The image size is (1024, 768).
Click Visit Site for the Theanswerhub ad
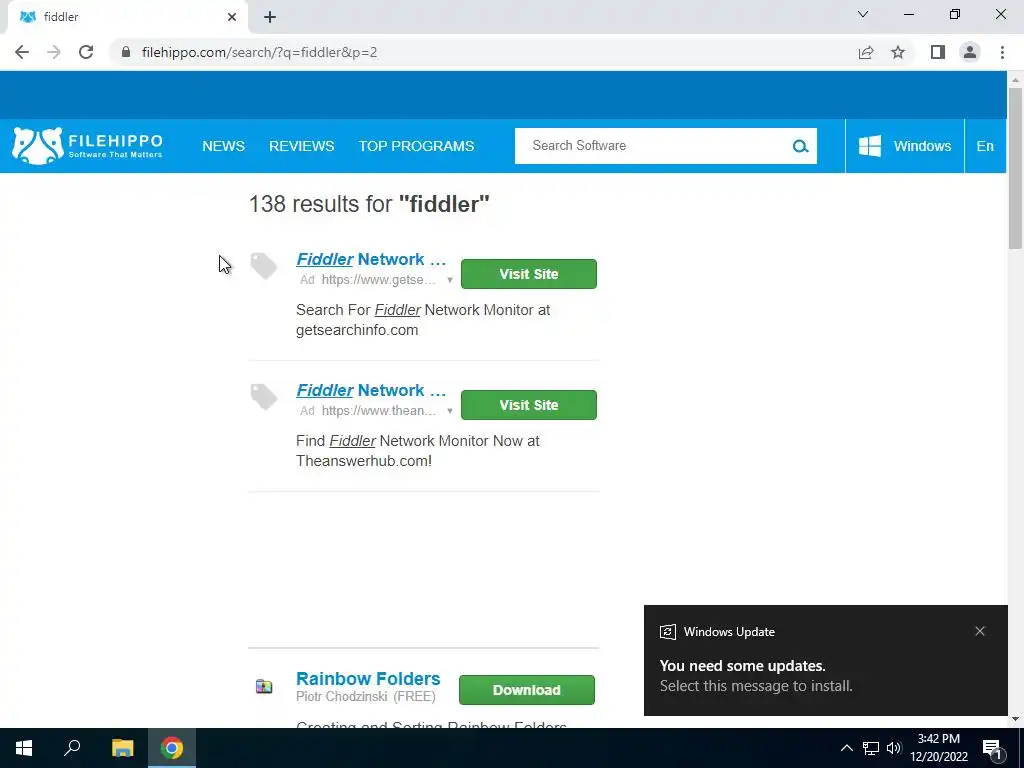click(528, 405)
